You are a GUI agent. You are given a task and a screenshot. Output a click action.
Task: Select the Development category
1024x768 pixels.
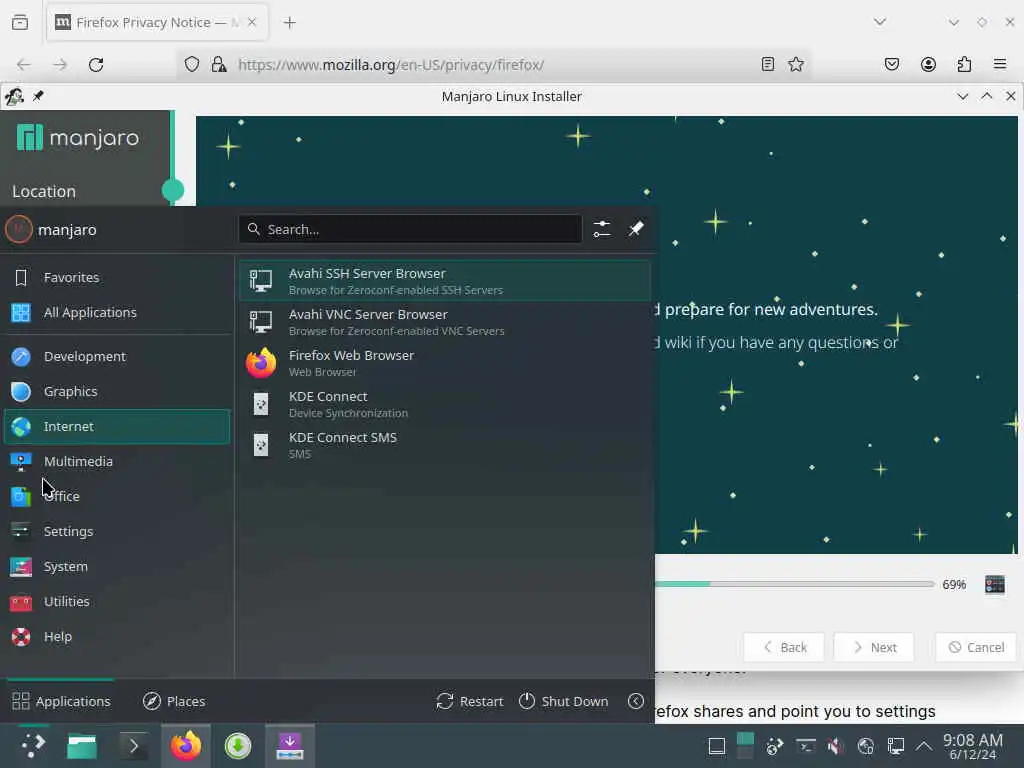[117, 357]
